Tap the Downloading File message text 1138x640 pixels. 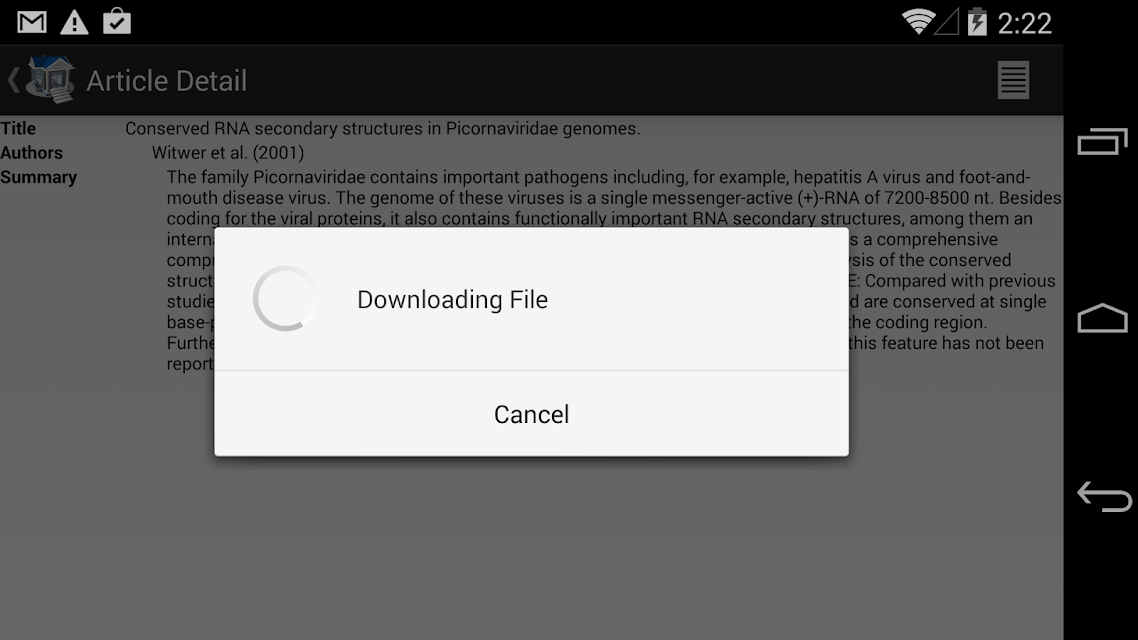click(x=452, y=300)
